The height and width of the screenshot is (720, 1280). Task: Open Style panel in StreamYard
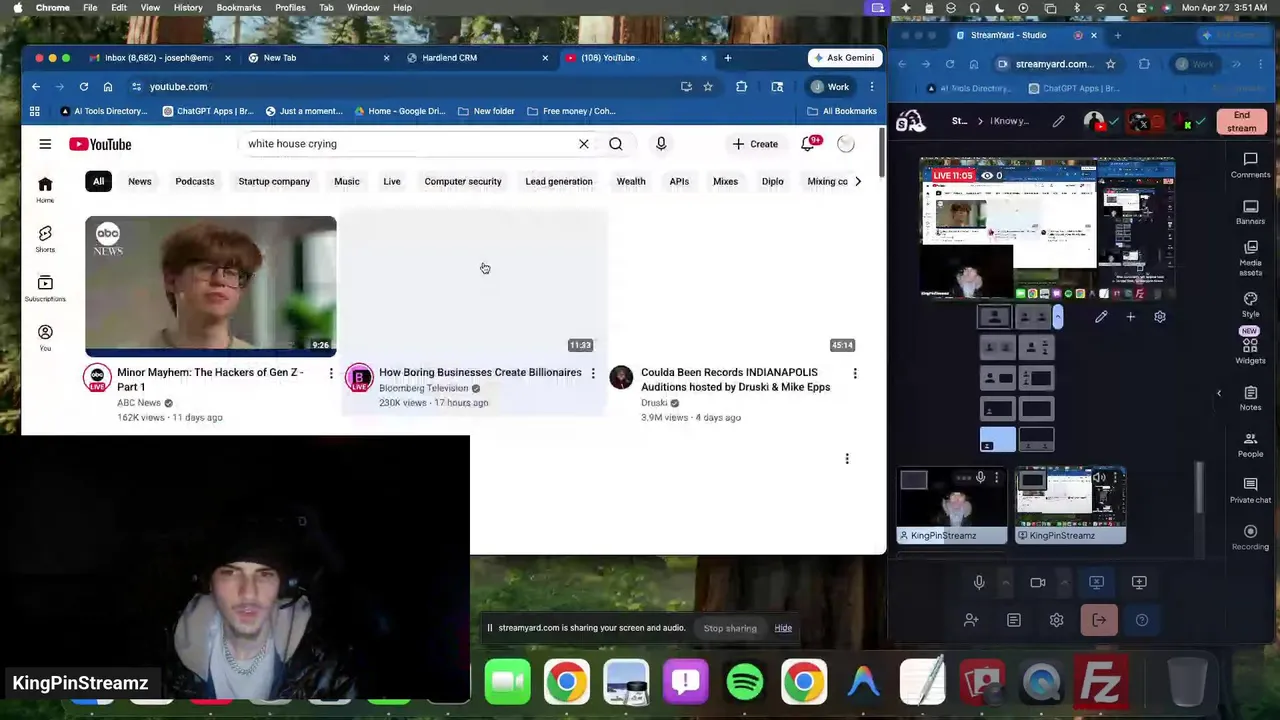point(1250,304)
